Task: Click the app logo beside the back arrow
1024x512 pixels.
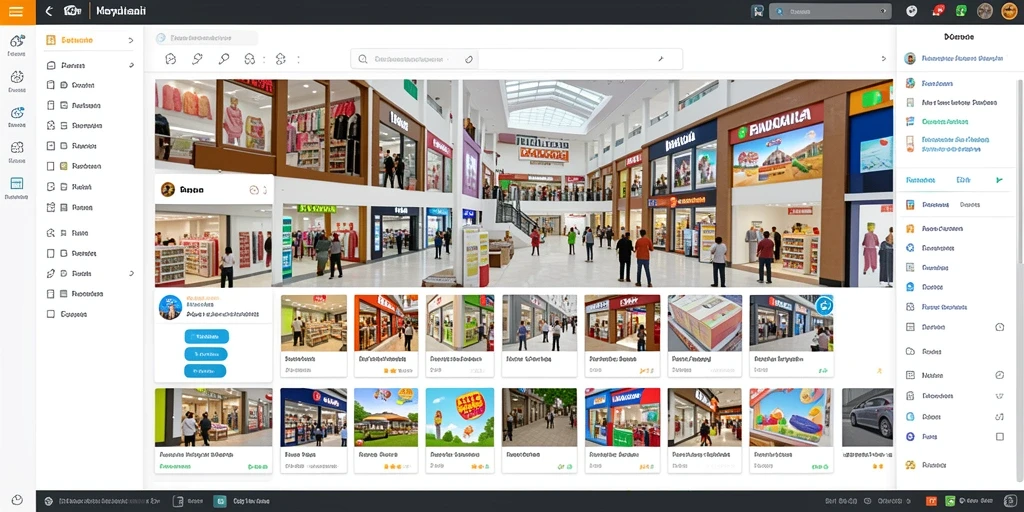Action: [x=72, y=11]
